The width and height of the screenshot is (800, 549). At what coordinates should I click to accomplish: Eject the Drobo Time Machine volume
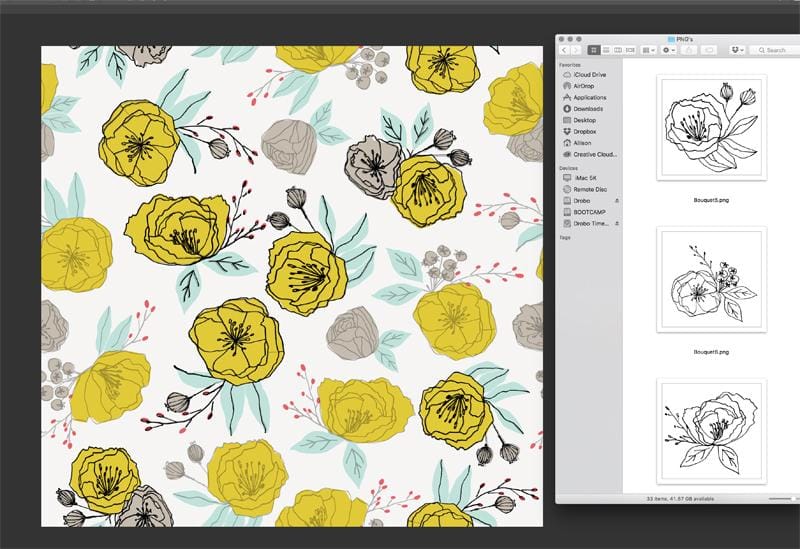click(617, 223)
